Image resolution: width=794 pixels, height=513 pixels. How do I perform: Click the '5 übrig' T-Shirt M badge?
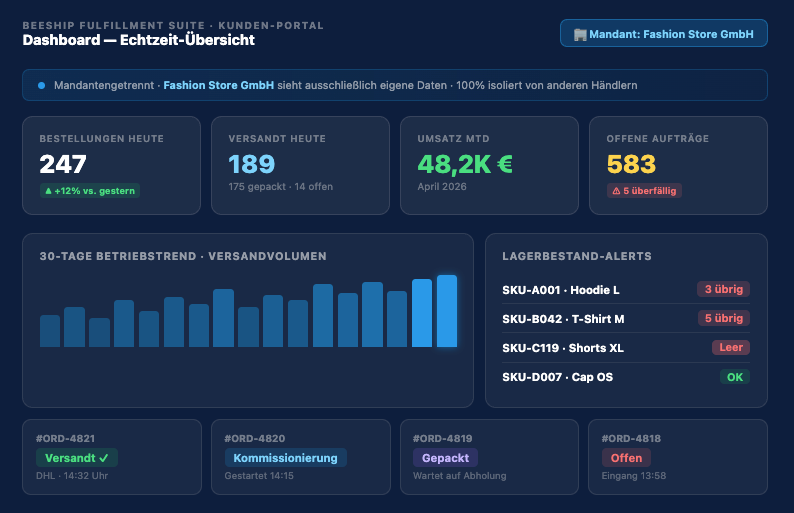coord(723,319)
